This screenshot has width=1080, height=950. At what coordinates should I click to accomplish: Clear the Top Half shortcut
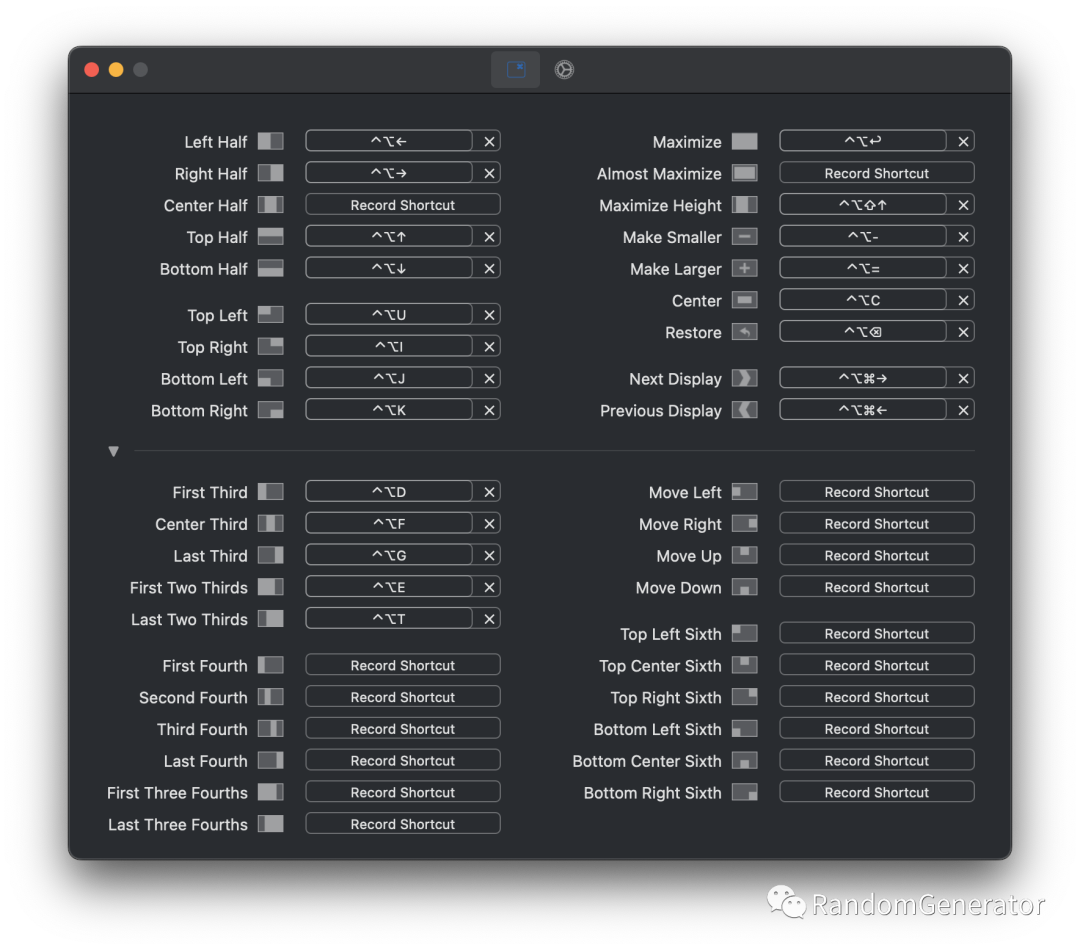489,236
